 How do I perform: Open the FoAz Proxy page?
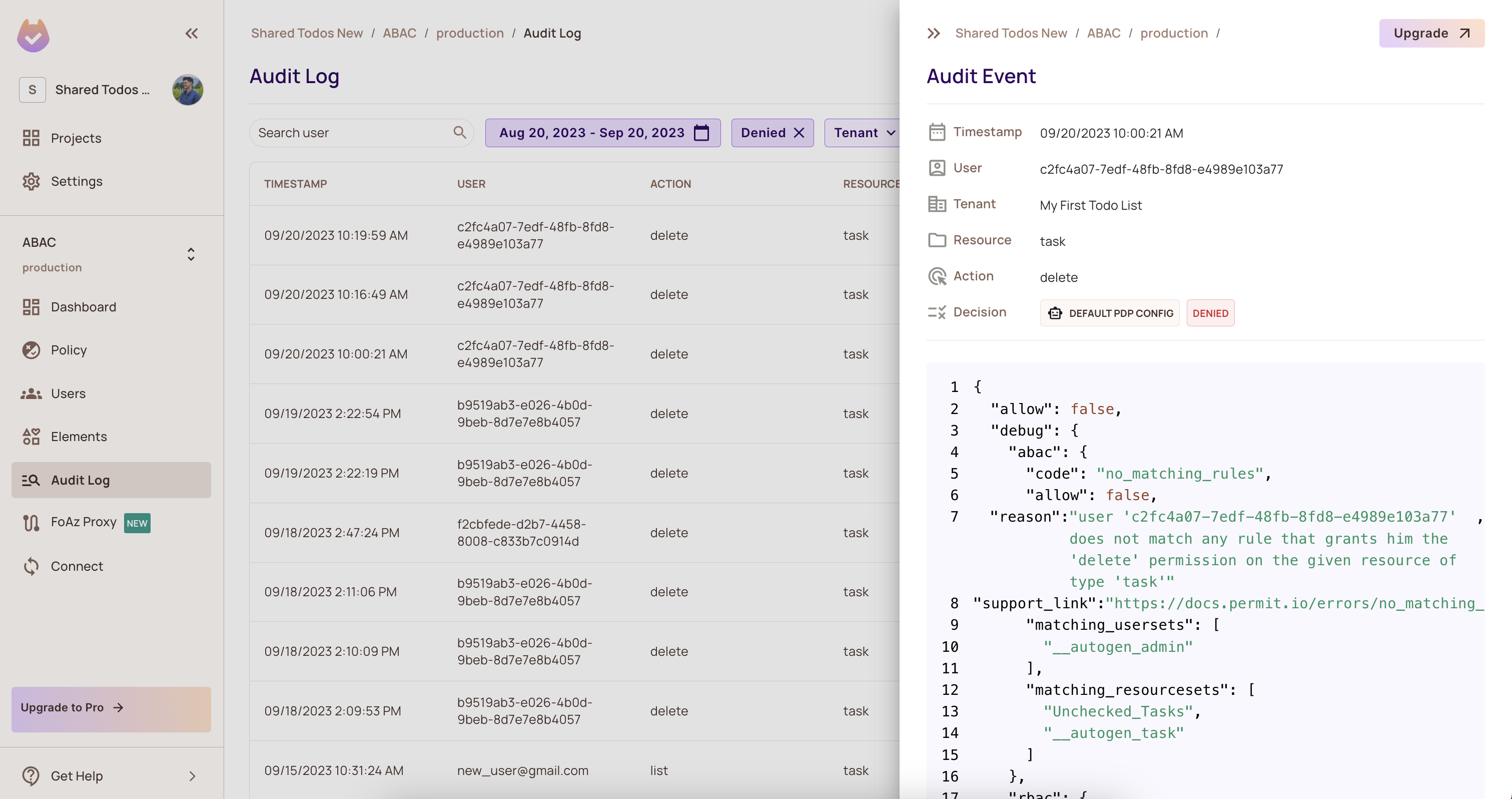pyautogui.click(x=84, y=522)
